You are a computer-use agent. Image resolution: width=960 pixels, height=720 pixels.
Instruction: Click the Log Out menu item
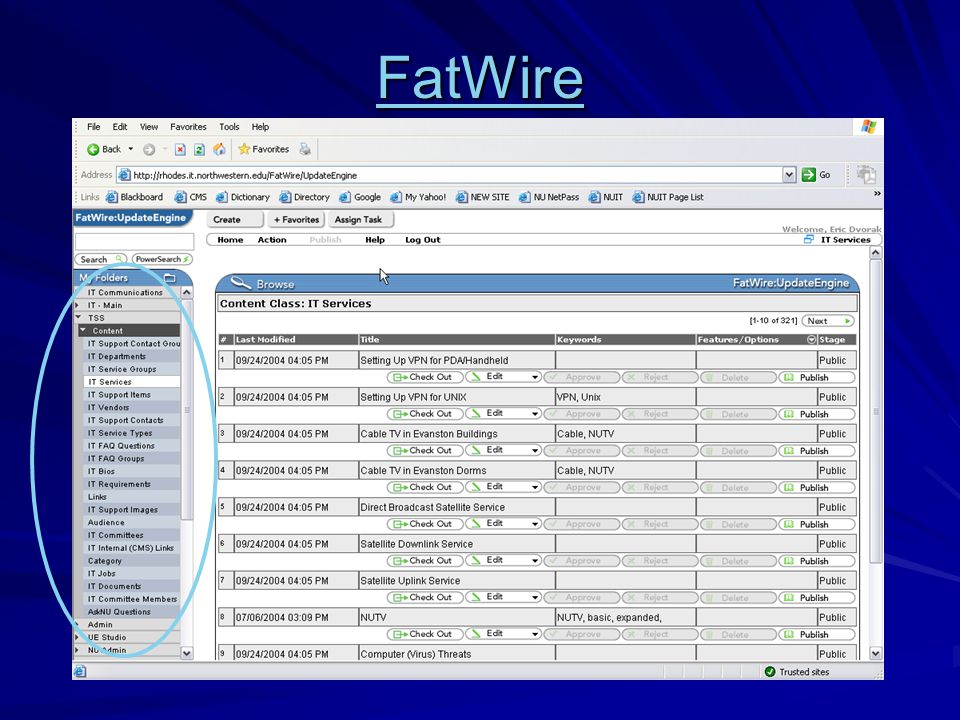tap(422, 239)
